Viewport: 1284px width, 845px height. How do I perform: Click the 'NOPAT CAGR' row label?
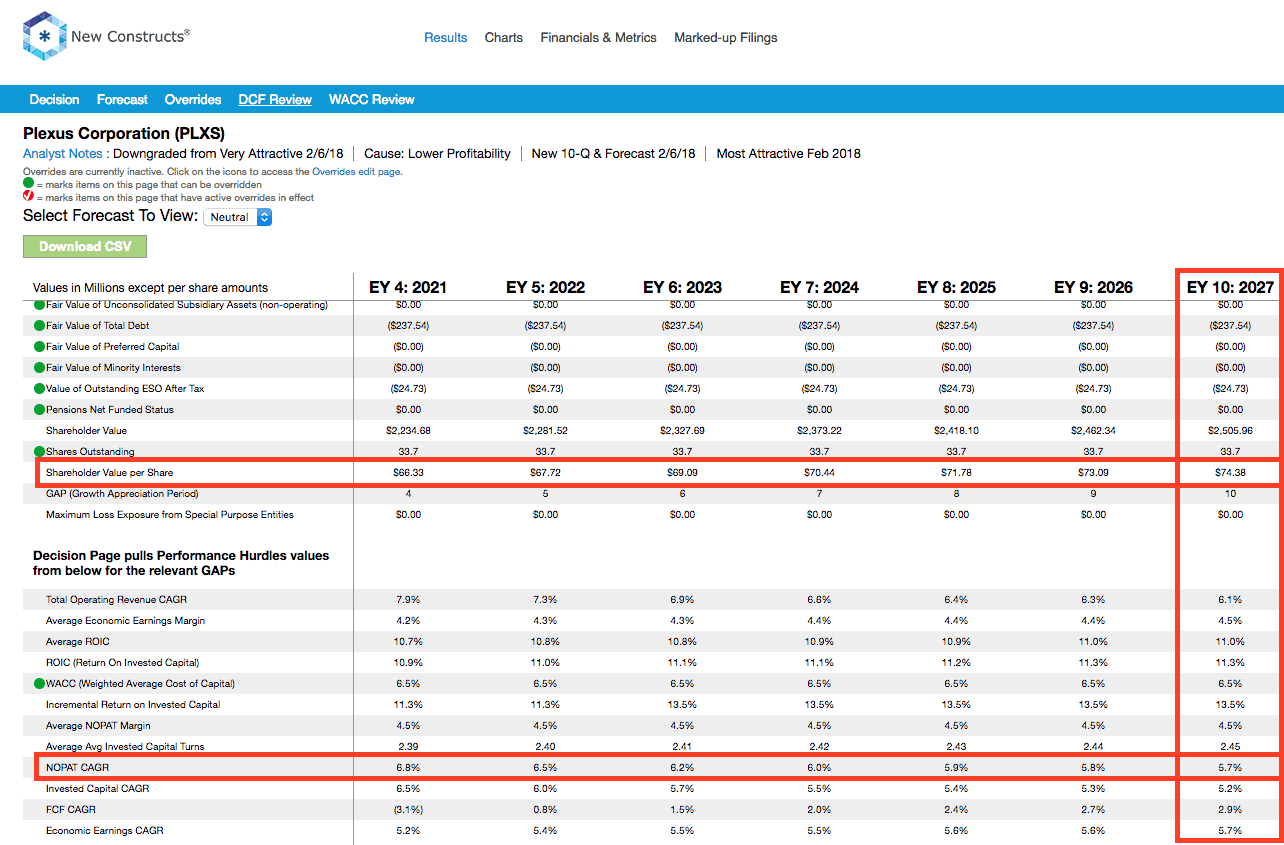point(77,767)
